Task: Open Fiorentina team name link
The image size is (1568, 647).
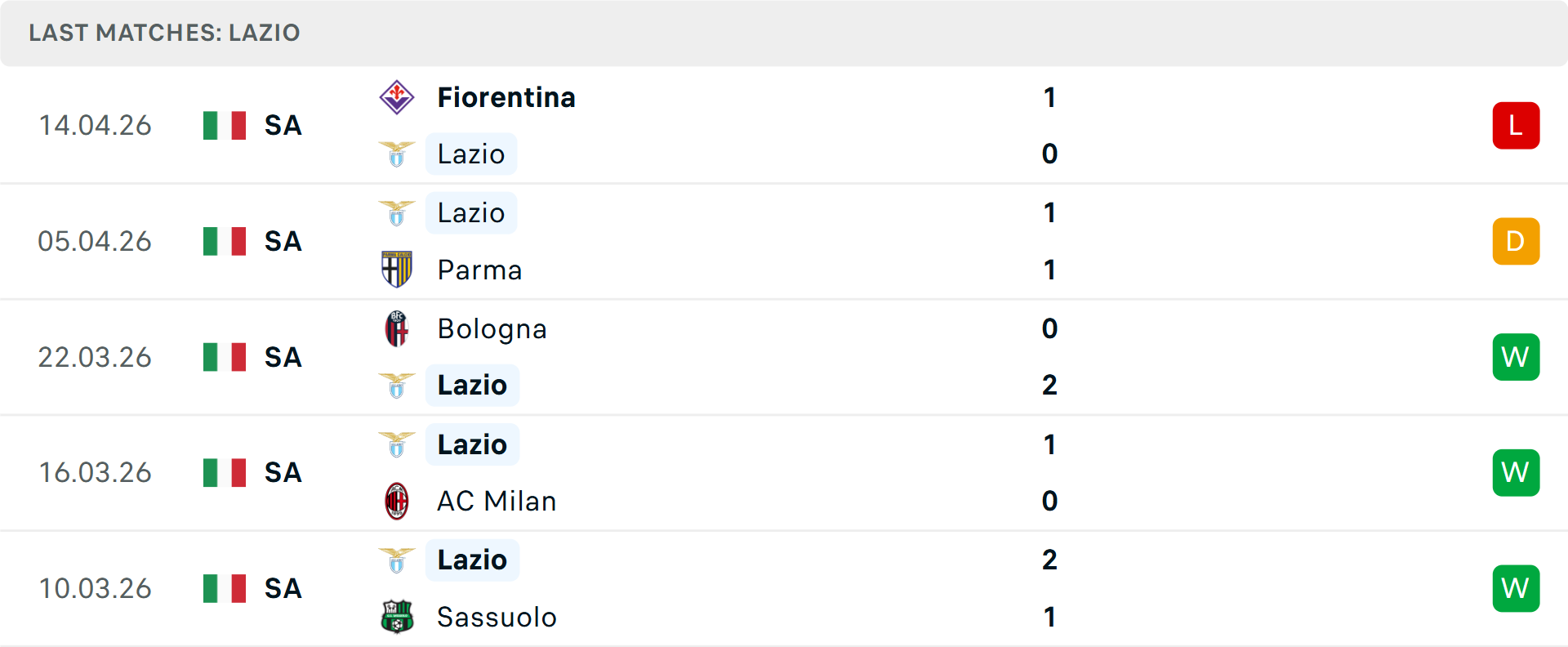Action: 506,97
